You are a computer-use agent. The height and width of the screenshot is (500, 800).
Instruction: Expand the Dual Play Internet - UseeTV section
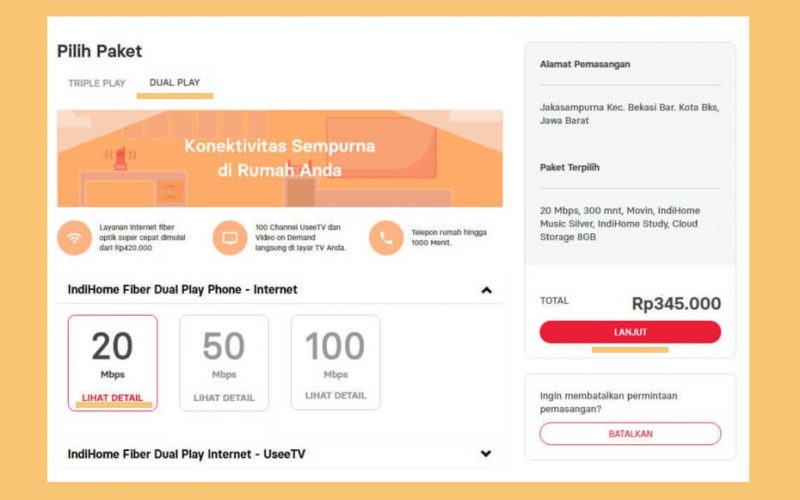pos(486,454)
